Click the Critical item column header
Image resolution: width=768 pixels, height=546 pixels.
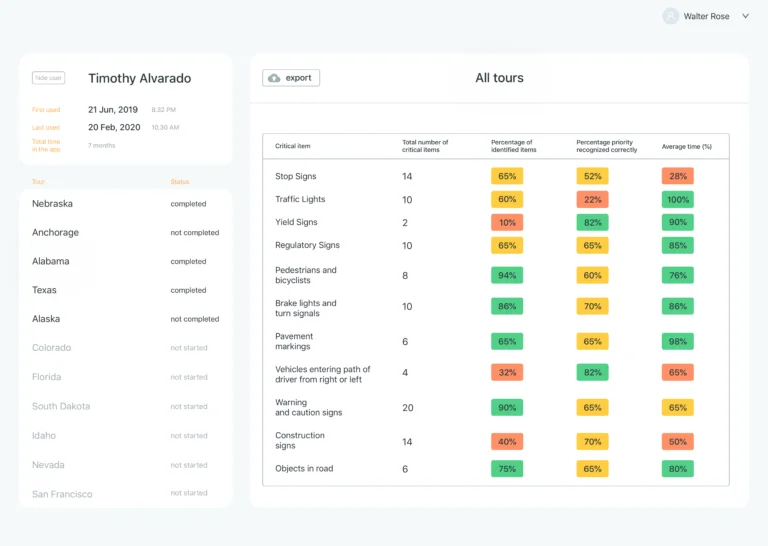293,147
